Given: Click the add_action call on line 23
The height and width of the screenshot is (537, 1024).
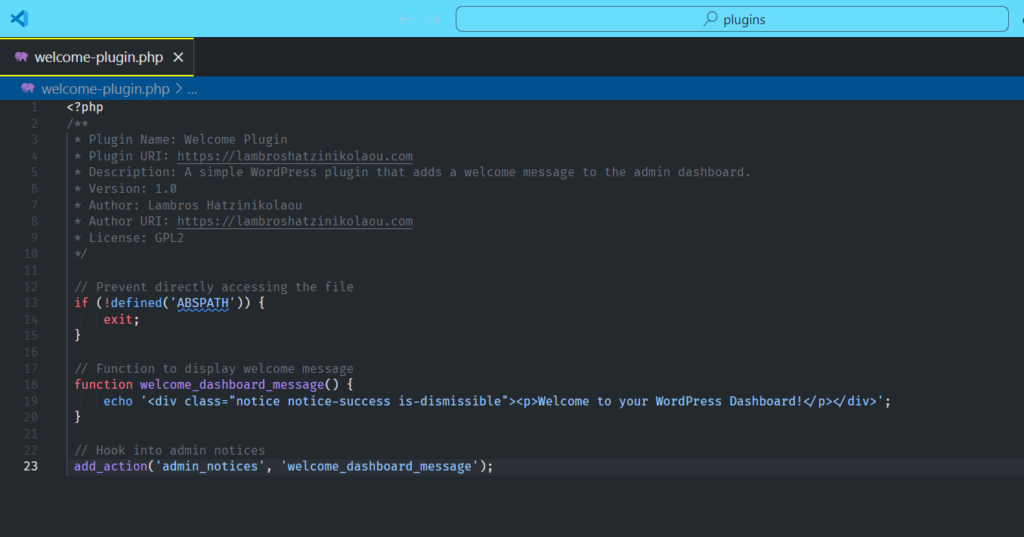Looking at the screenshot, I should click(110, 466).
